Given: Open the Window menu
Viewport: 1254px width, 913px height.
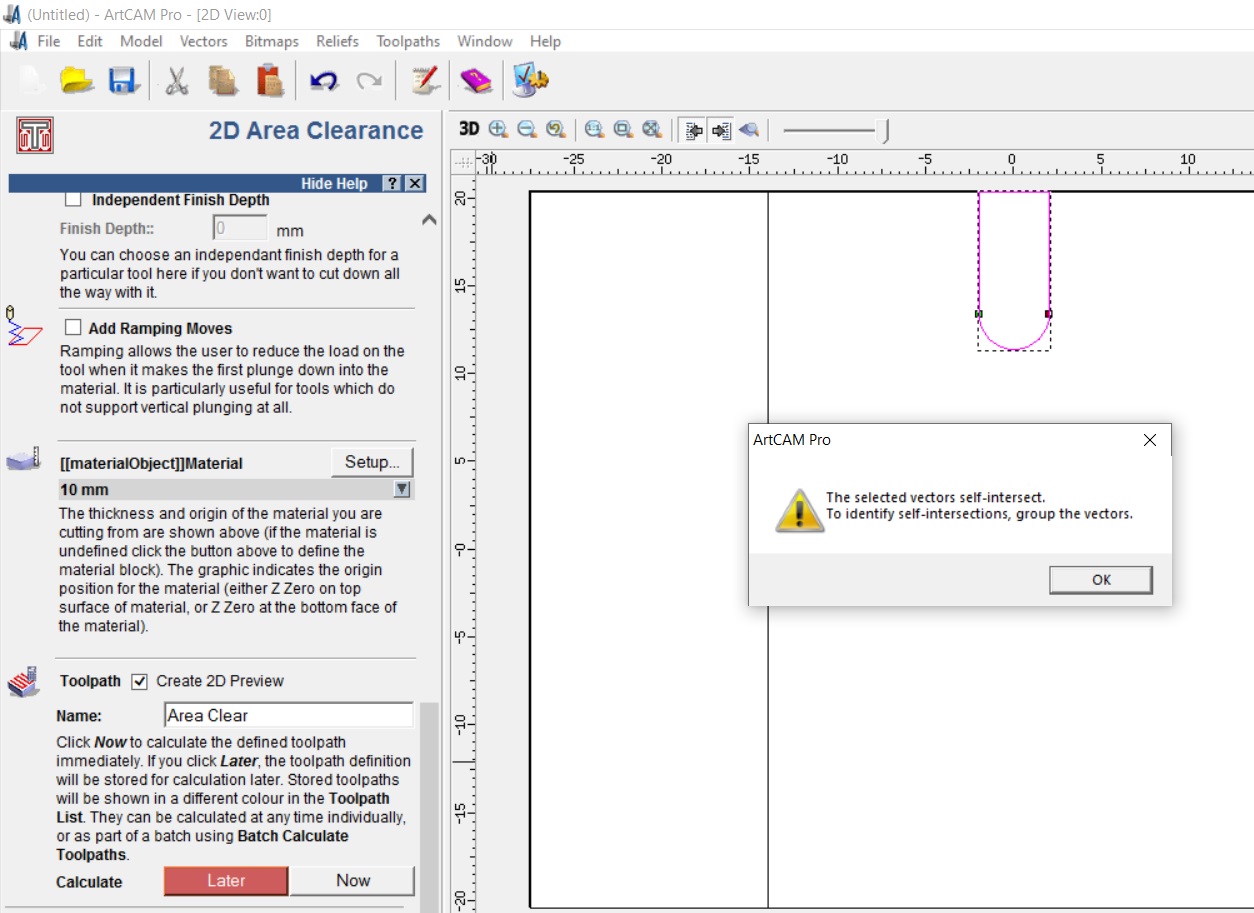Looking at the screenshot, I should pos(485,41).
